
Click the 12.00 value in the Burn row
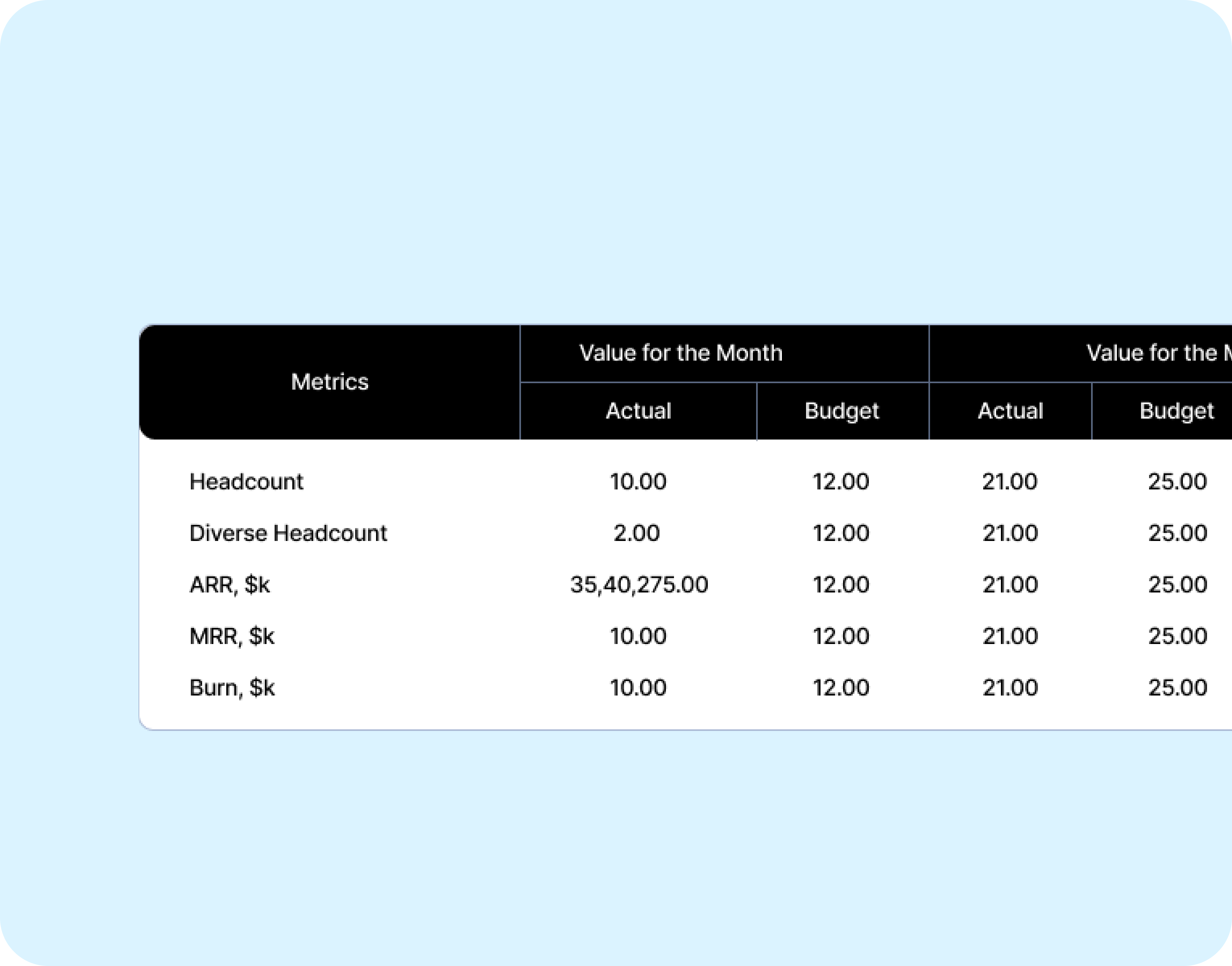point(841,687)
